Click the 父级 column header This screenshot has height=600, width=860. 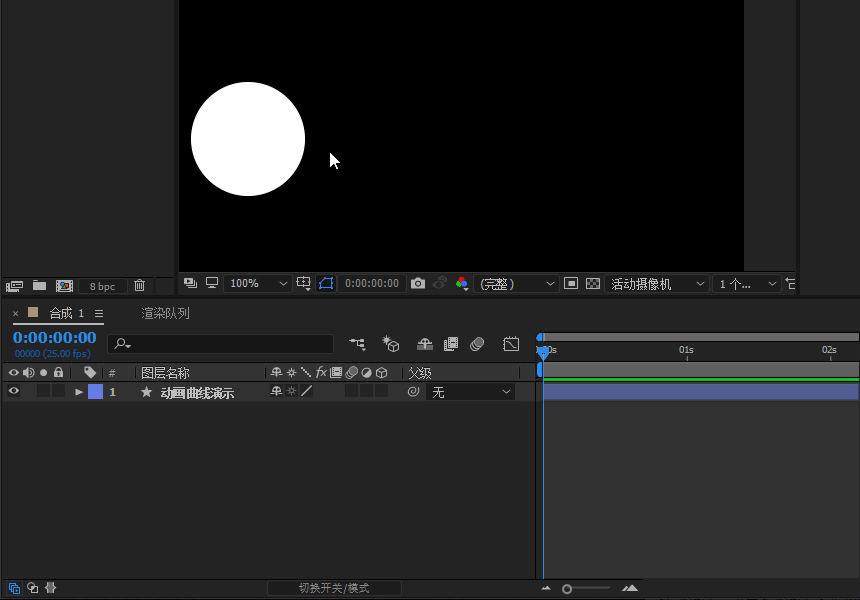click(x=420, y=373)
